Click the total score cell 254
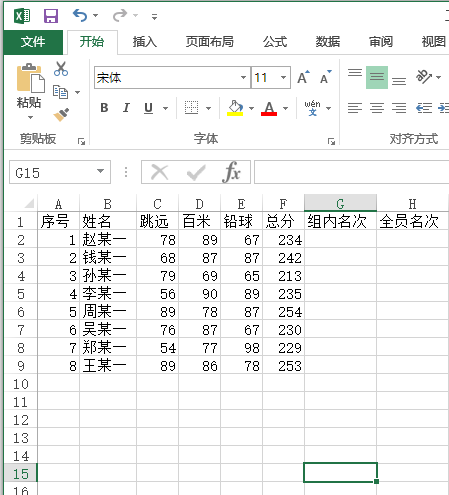 click(283, 311)
